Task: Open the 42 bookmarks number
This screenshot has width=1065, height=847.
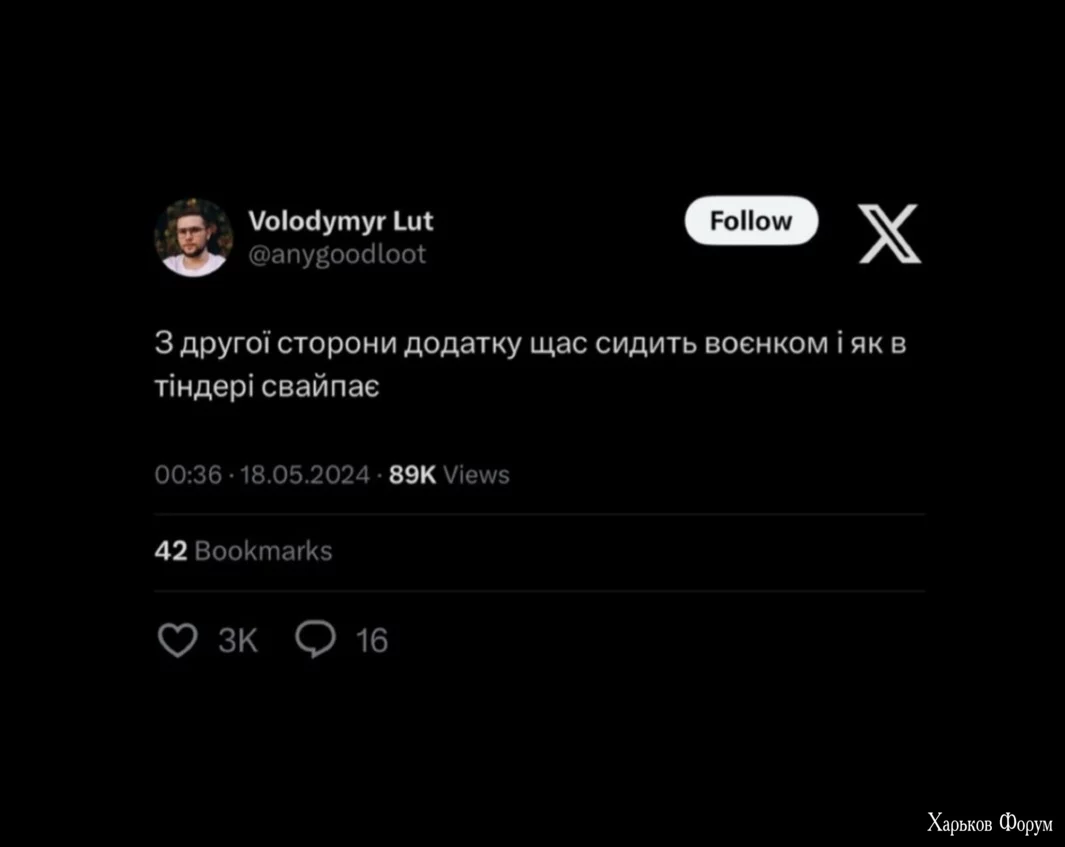Action: 170,551
